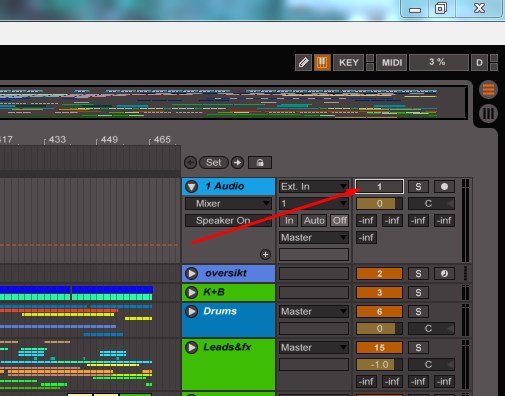Screen dimensions: 505x396
Task: Click output channel field on oversikt track
Action: coord(314,273)
